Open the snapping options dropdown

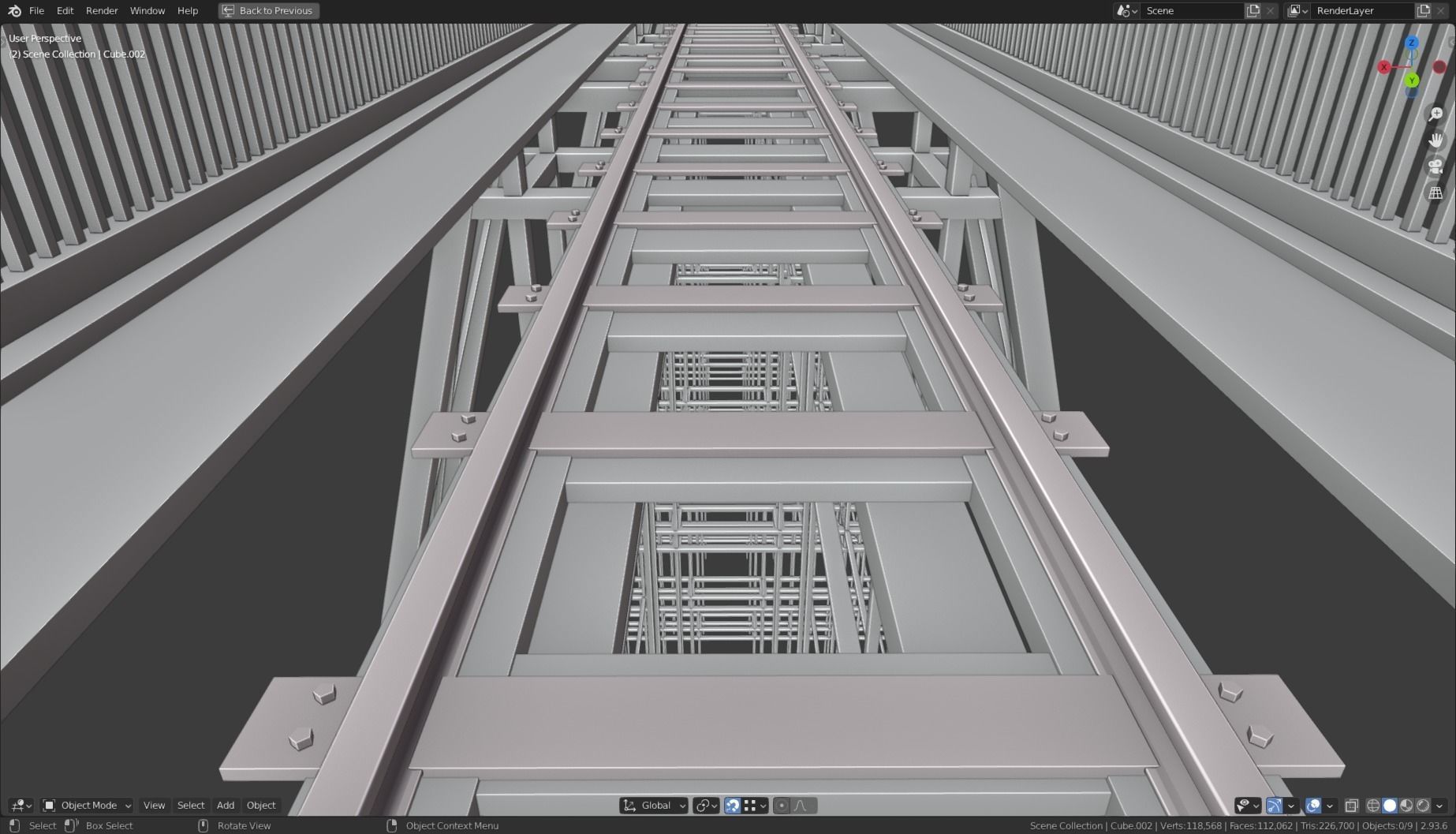pos(756,806)
